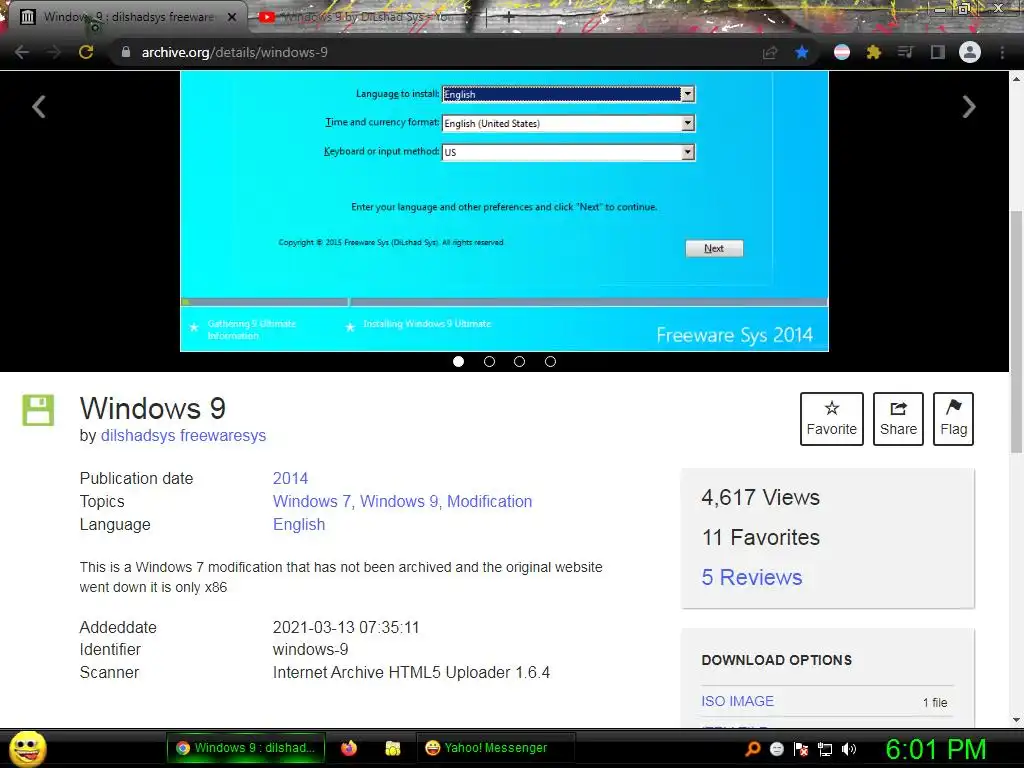Switch to the YouTube Windows 9 tab
Viewport: 1024px width, 768px height.
(366, 17)
